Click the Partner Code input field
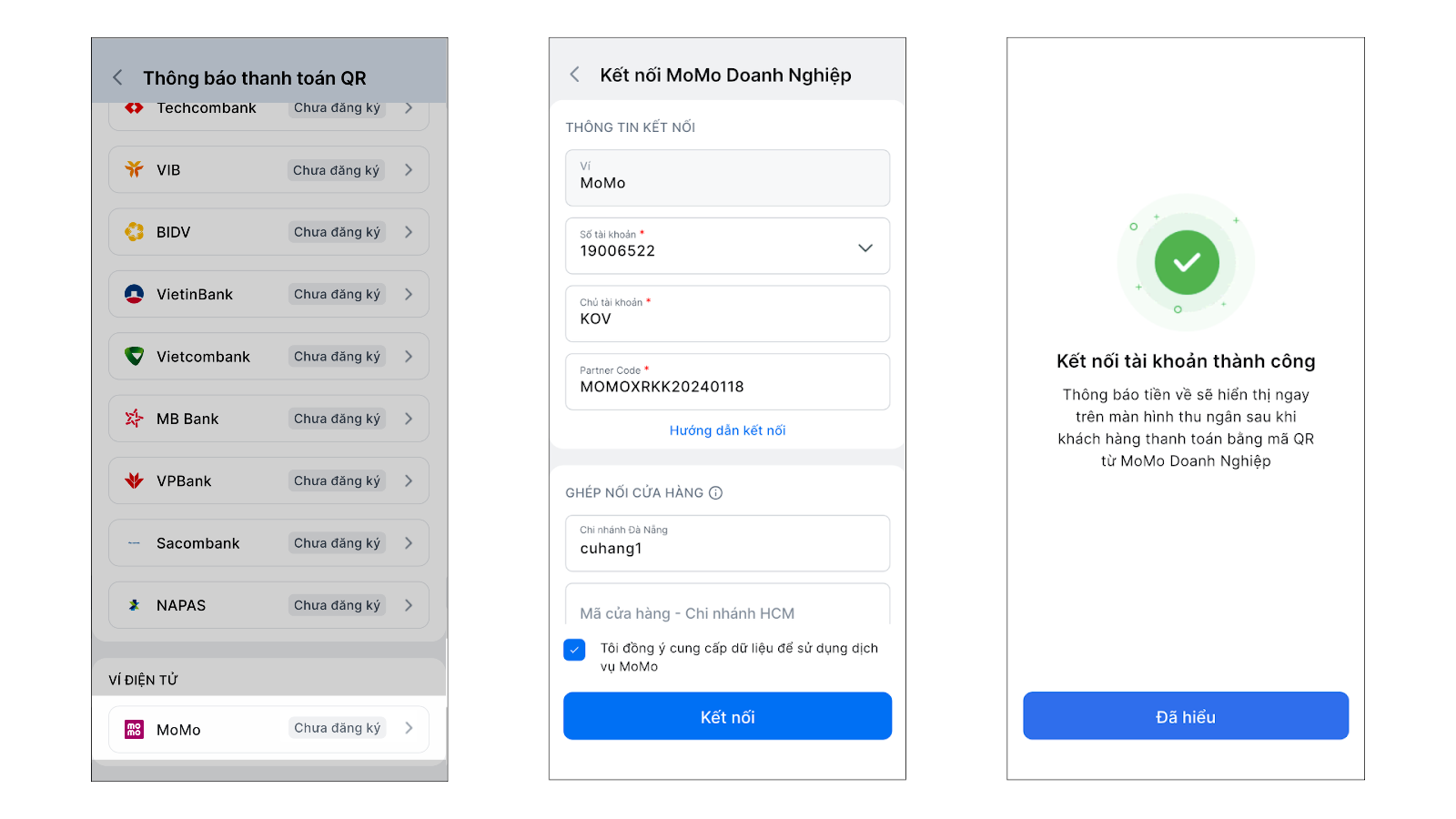This screenshot has height=819, width=1456. tap(727, 381)
